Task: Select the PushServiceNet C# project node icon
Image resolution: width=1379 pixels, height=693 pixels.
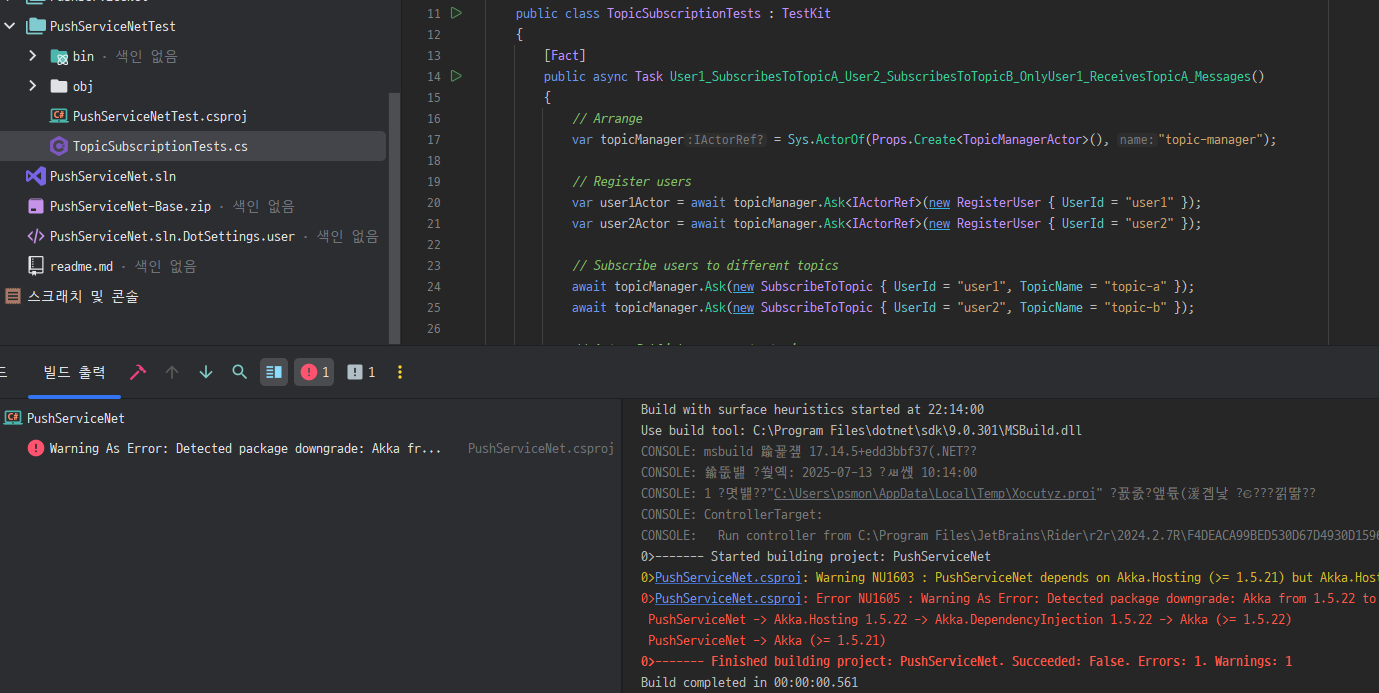Action: tap(13, 418)
